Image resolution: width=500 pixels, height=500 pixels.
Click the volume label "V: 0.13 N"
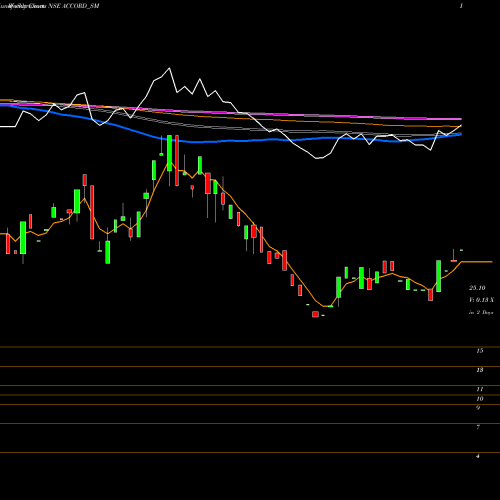[481, 300]
